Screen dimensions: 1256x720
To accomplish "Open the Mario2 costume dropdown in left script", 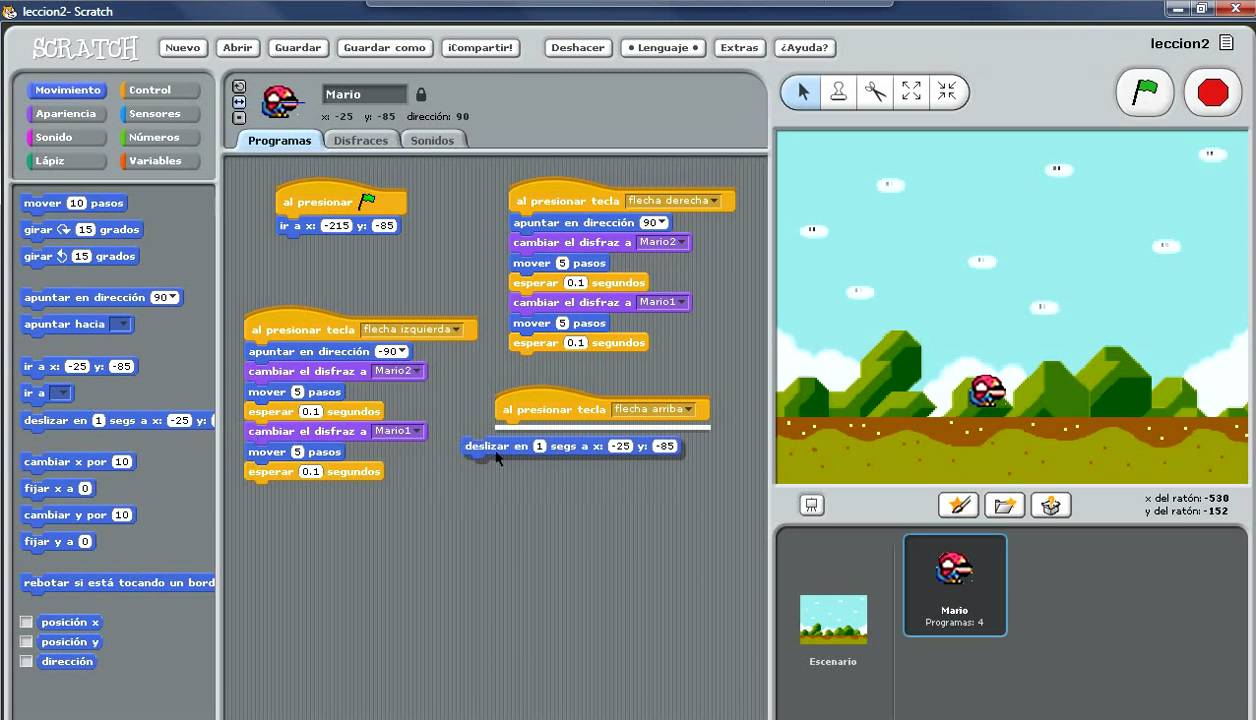I will [417, 371].
